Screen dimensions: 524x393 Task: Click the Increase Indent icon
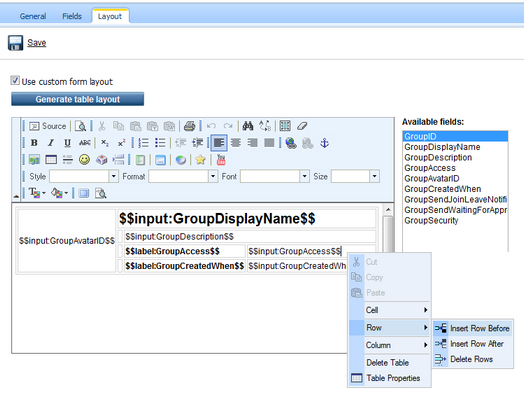click(198, 143)
